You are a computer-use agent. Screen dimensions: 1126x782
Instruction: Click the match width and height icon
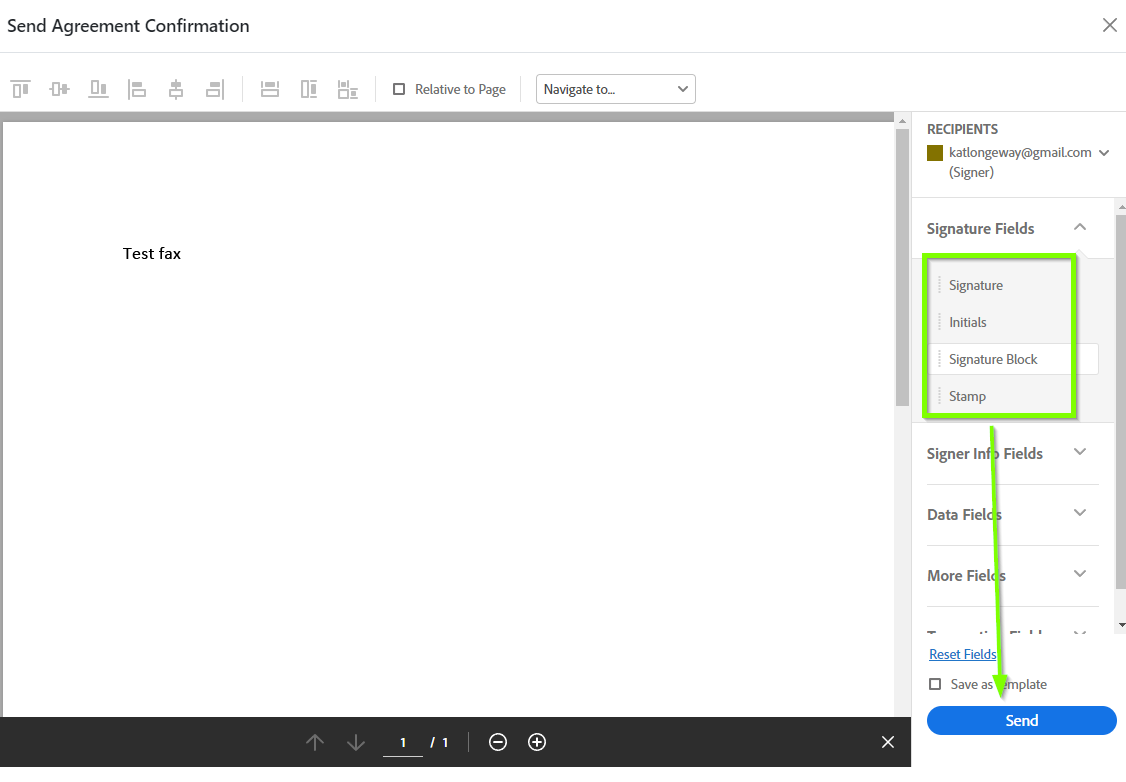pyautogui.click(x=348, y=89)
